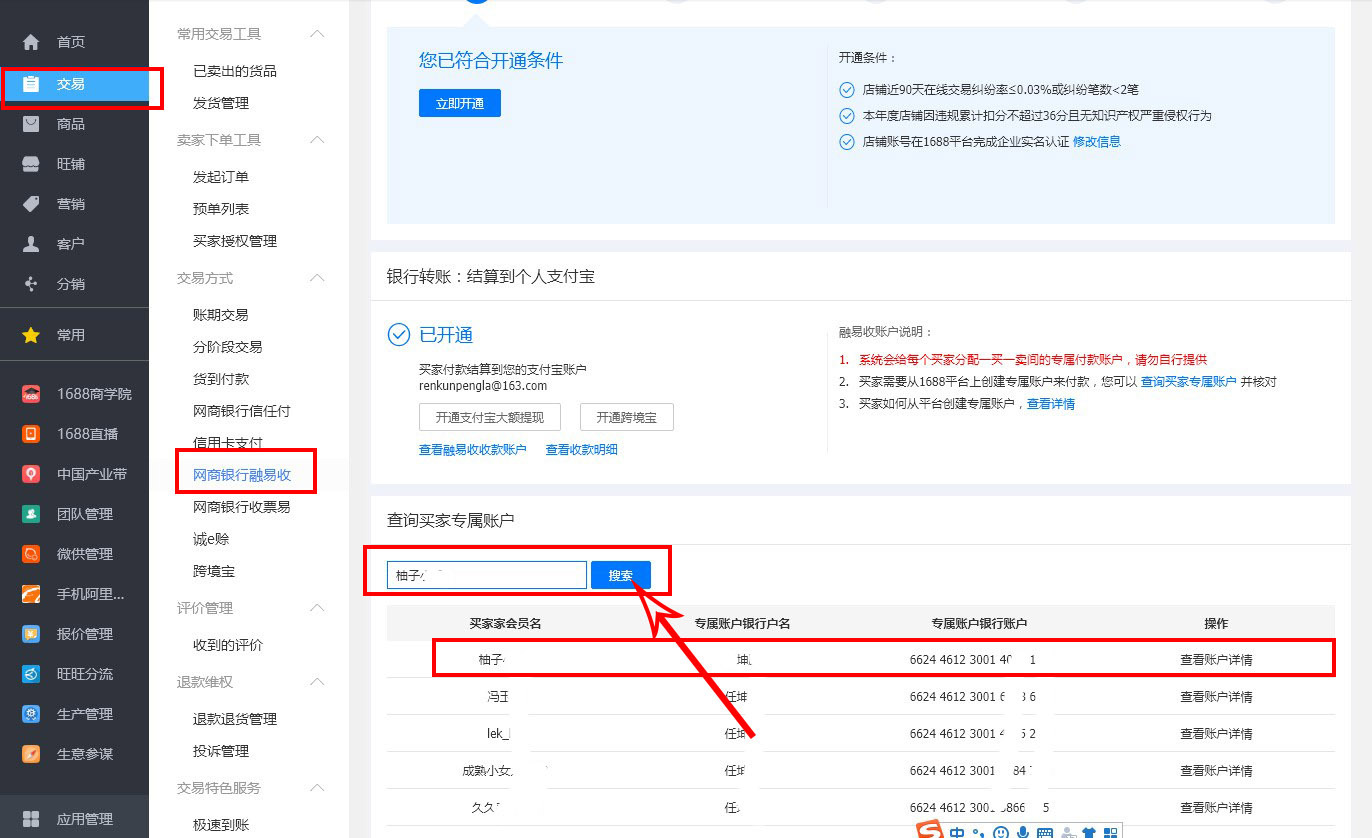
Task: Open the 报价管理 quotation icon
Action: 31,634
